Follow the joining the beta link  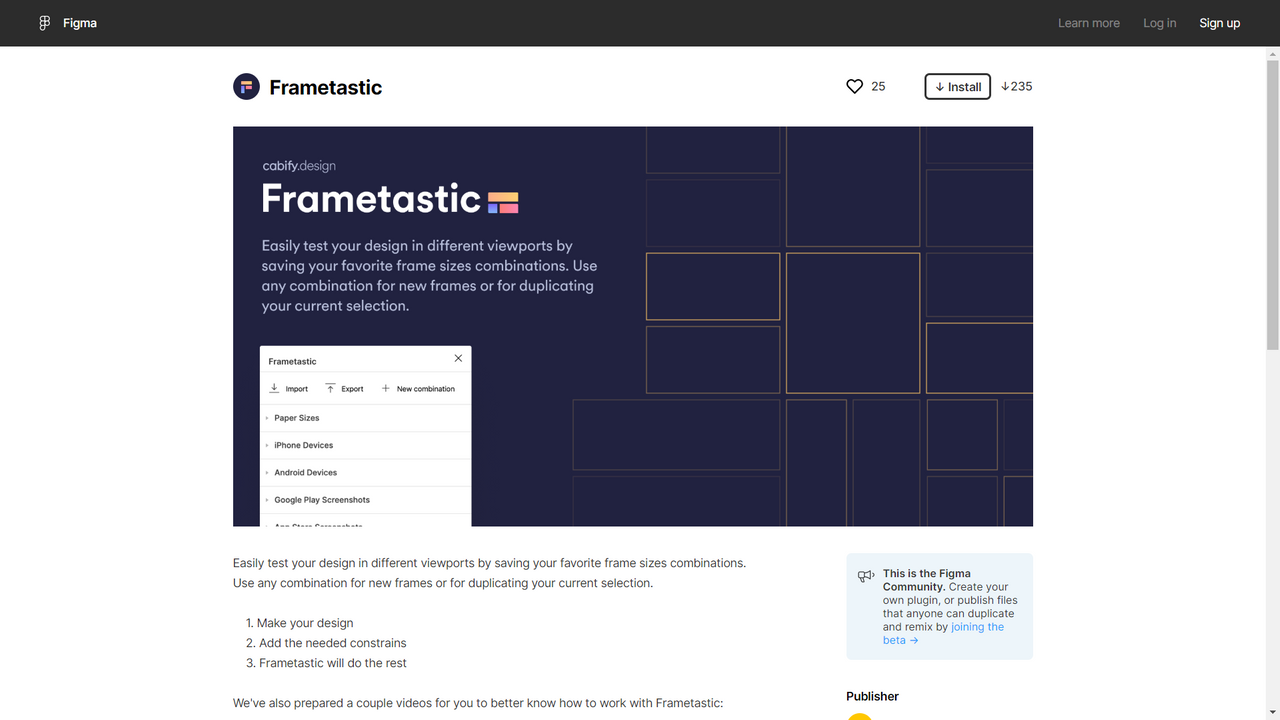pyautogui.click(x=943, y=634)
